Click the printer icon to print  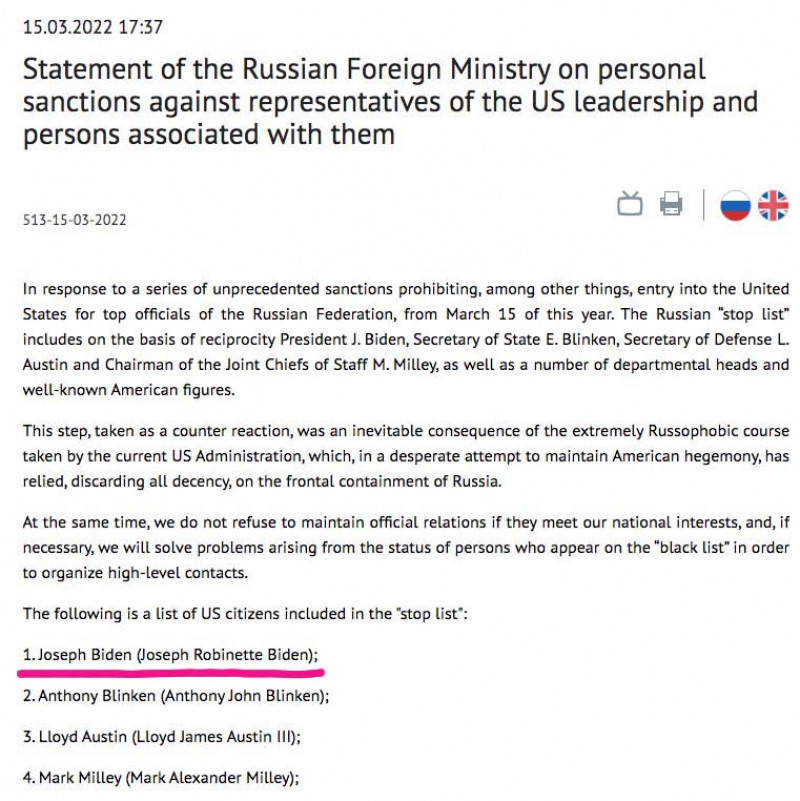(671, 205)
